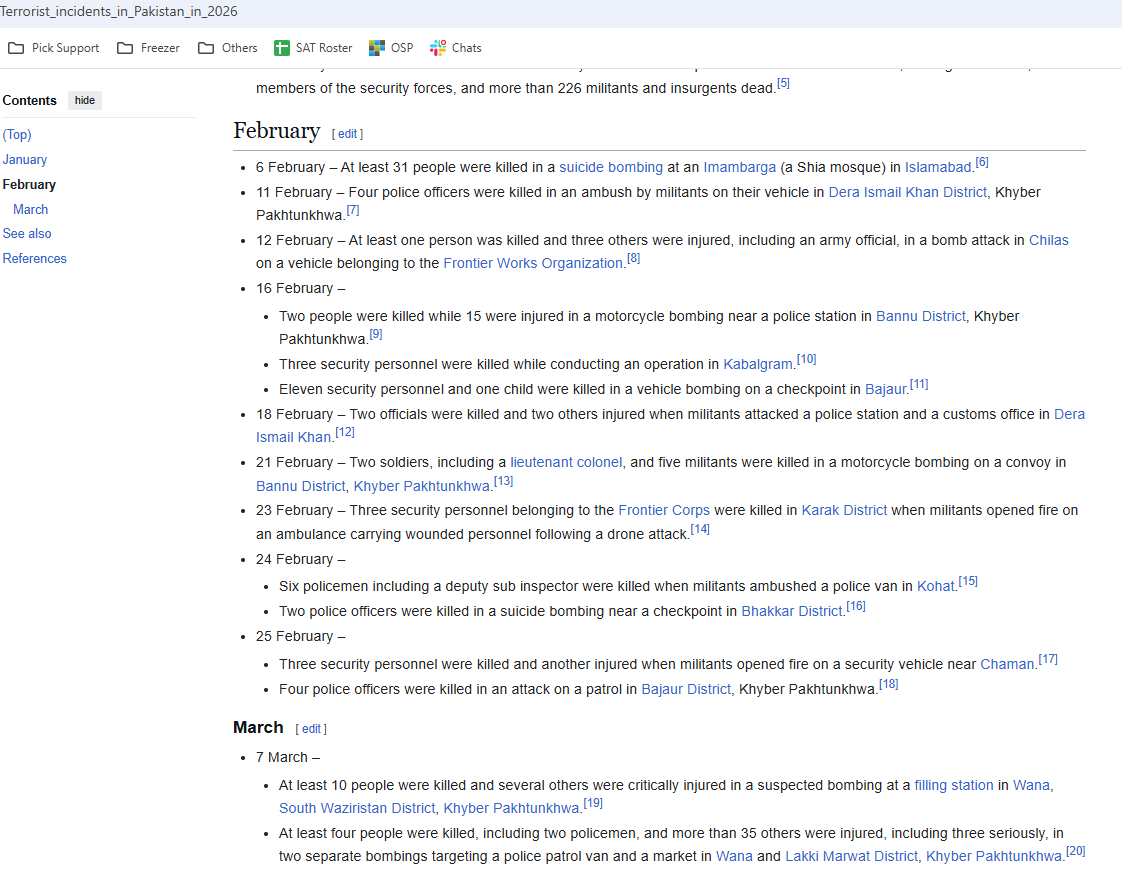Open citation [11] reference
The image size is (1122, 870).
(919, 384)
